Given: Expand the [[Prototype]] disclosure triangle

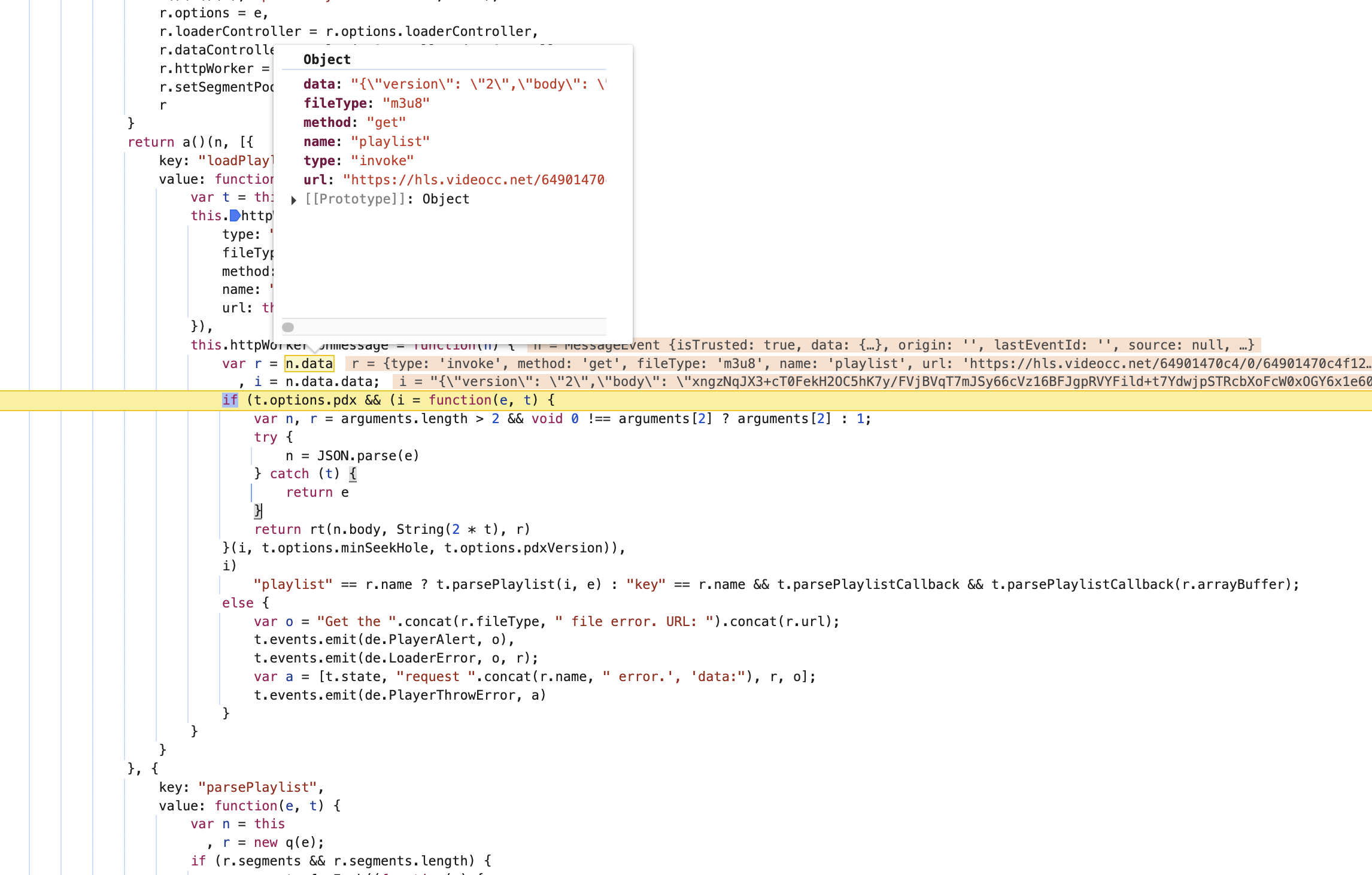Looking at the screenshot, I should click(293, 200).
